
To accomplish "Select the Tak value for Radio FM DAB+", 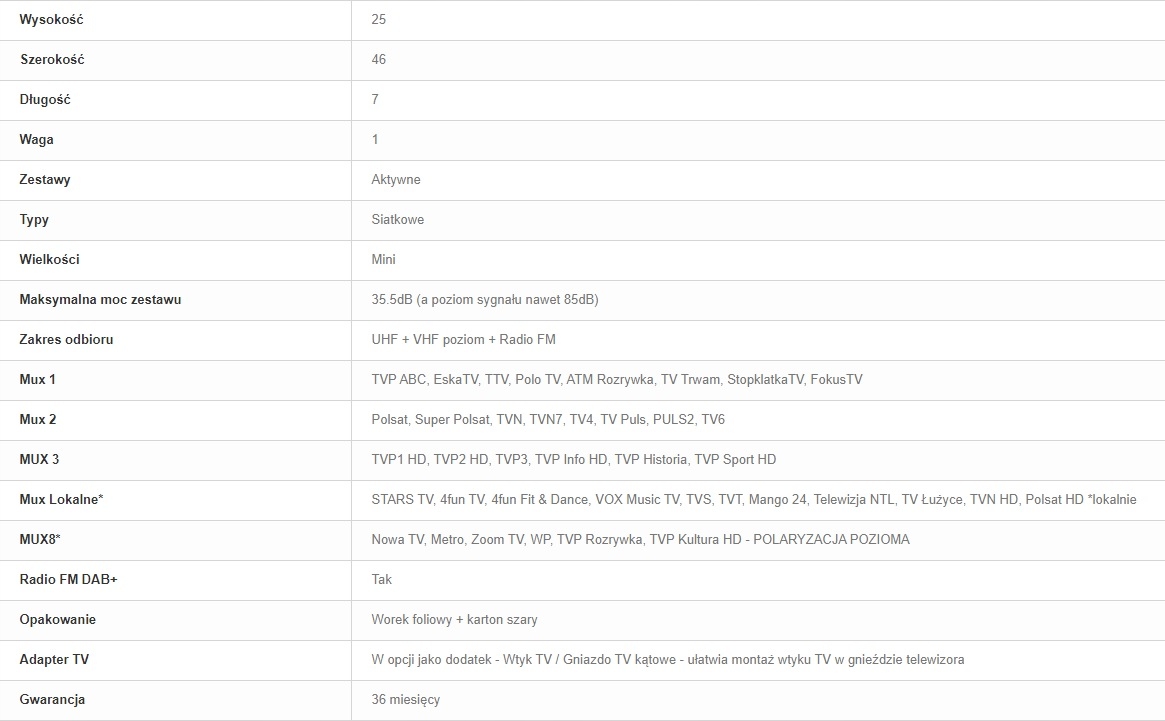I will click(x=381, y=579).
